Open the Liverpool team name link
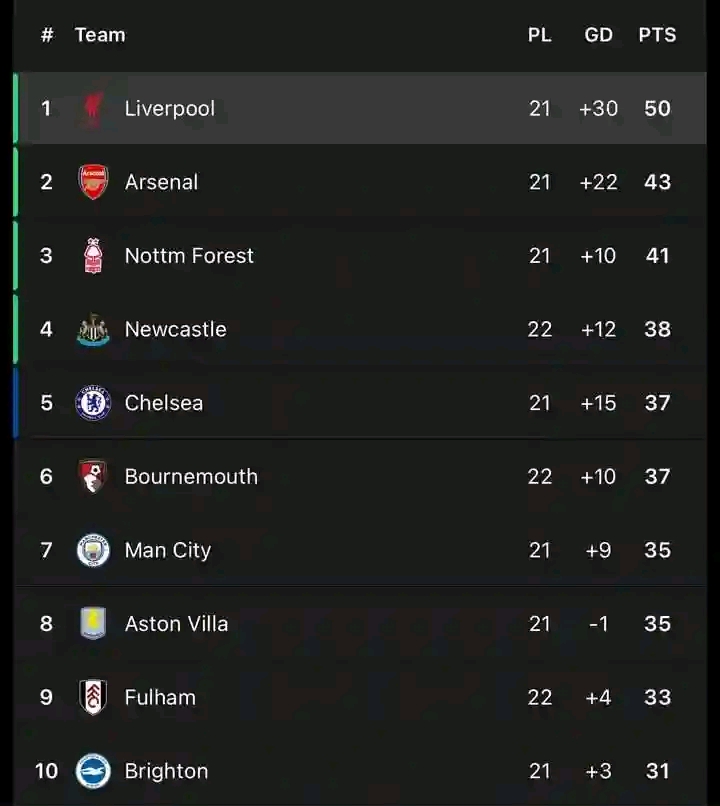720x806 pixels. (169, 109)
